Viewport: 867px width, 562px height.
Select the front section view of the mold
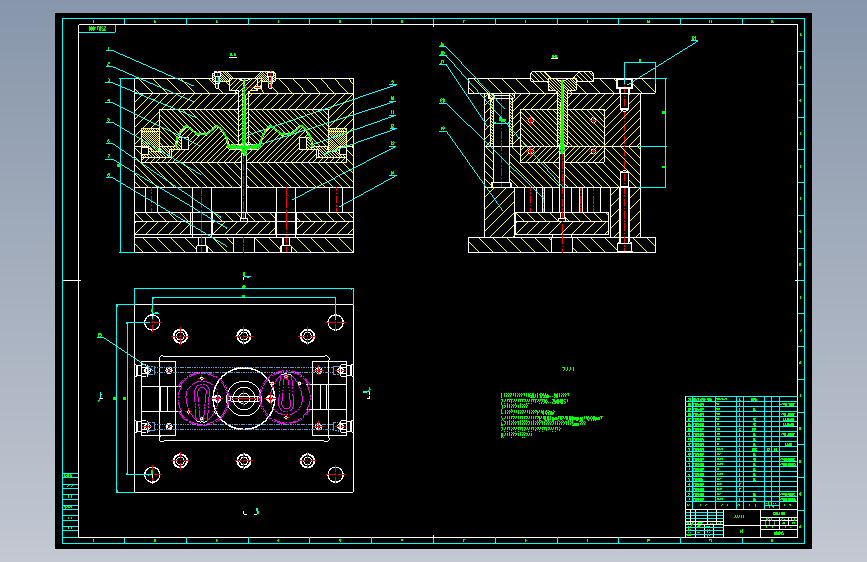(x=243, y=162)
